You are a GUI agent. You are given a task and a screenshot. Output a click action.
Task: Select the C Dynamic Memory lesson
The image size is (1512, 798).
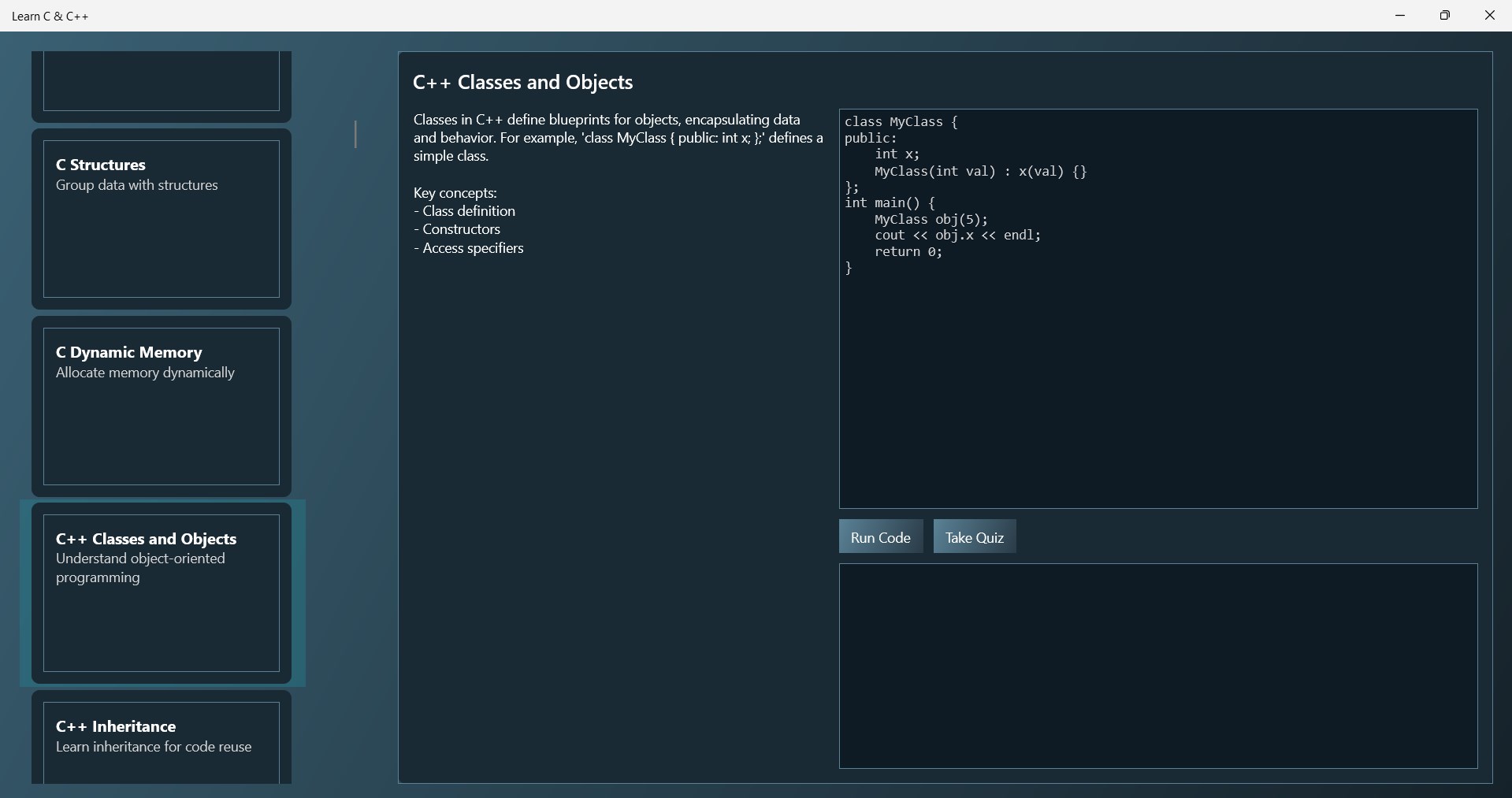pyautogui.click(x=162, y=407)
